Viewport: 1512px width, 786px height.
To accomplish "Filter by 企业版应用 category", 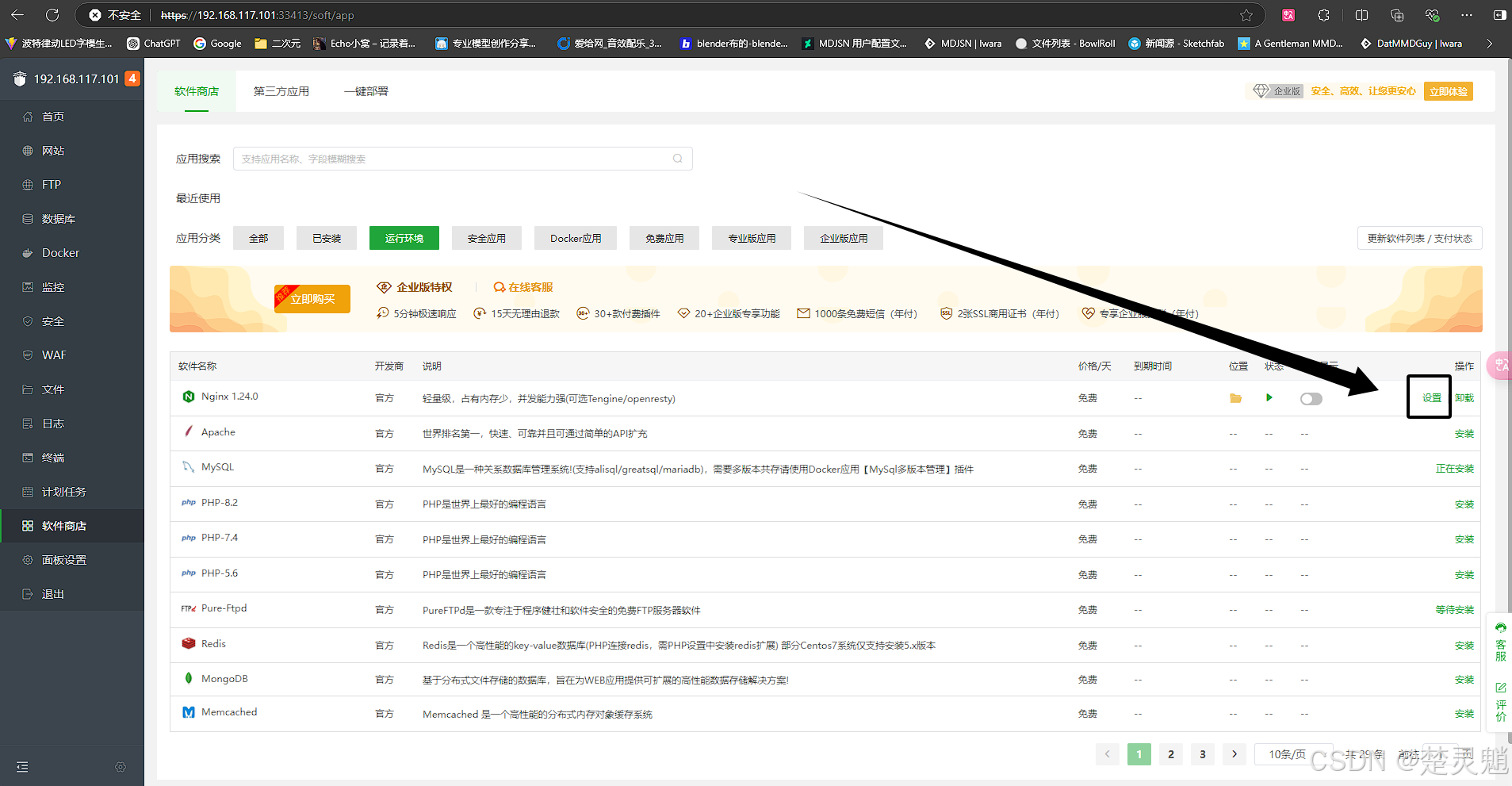I will pyautogui.click(x=844, y=238).
